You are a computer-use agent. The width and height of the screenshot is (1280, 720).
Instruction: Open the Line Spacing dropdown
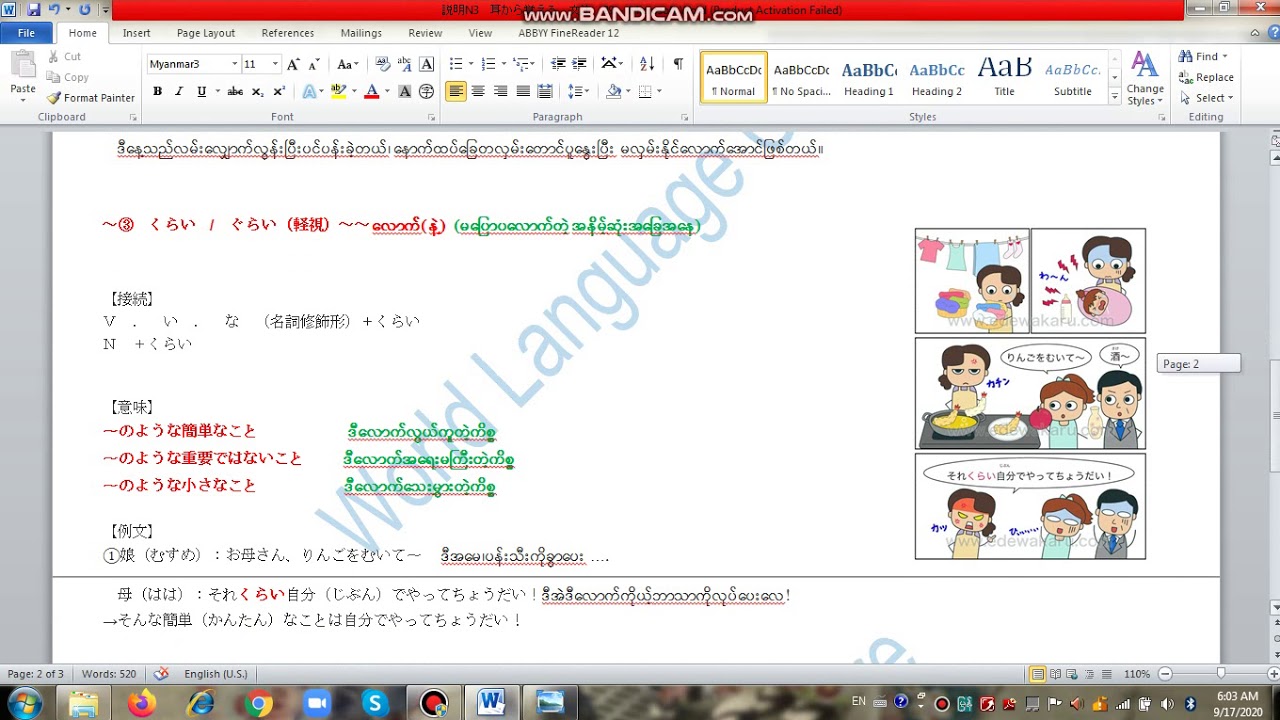pyautogui.click(x=578, y=91)
